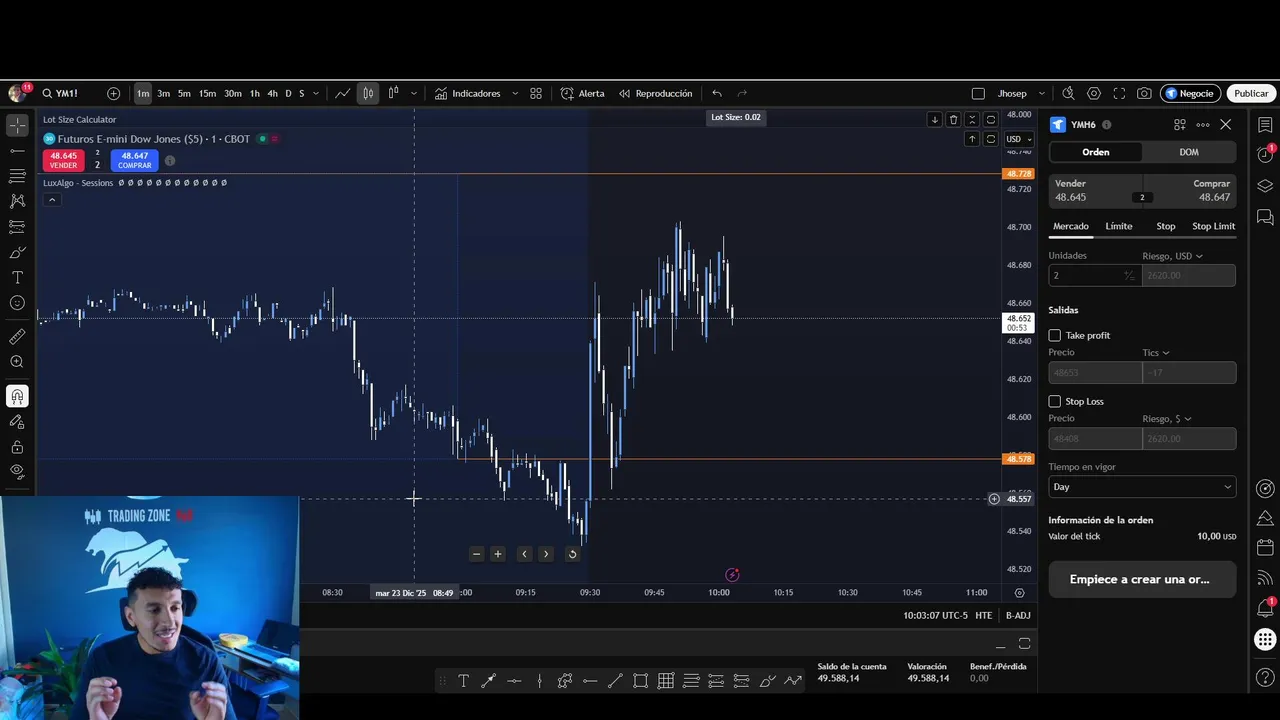
Task: Select the text tool in left toolbar
Action: [x=17, y=277]
